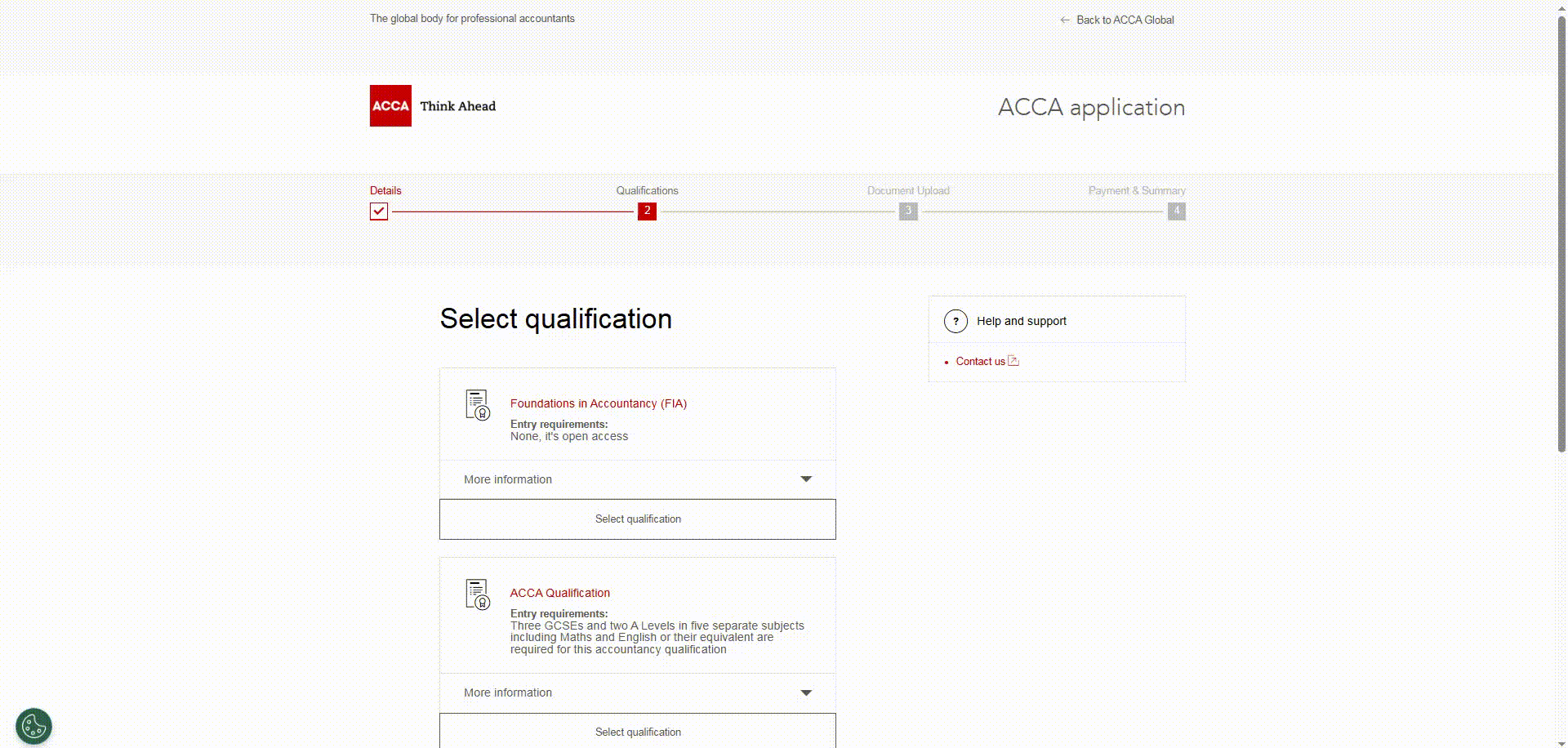Select step 4 Payment & Summary marker

point(1177,211)
